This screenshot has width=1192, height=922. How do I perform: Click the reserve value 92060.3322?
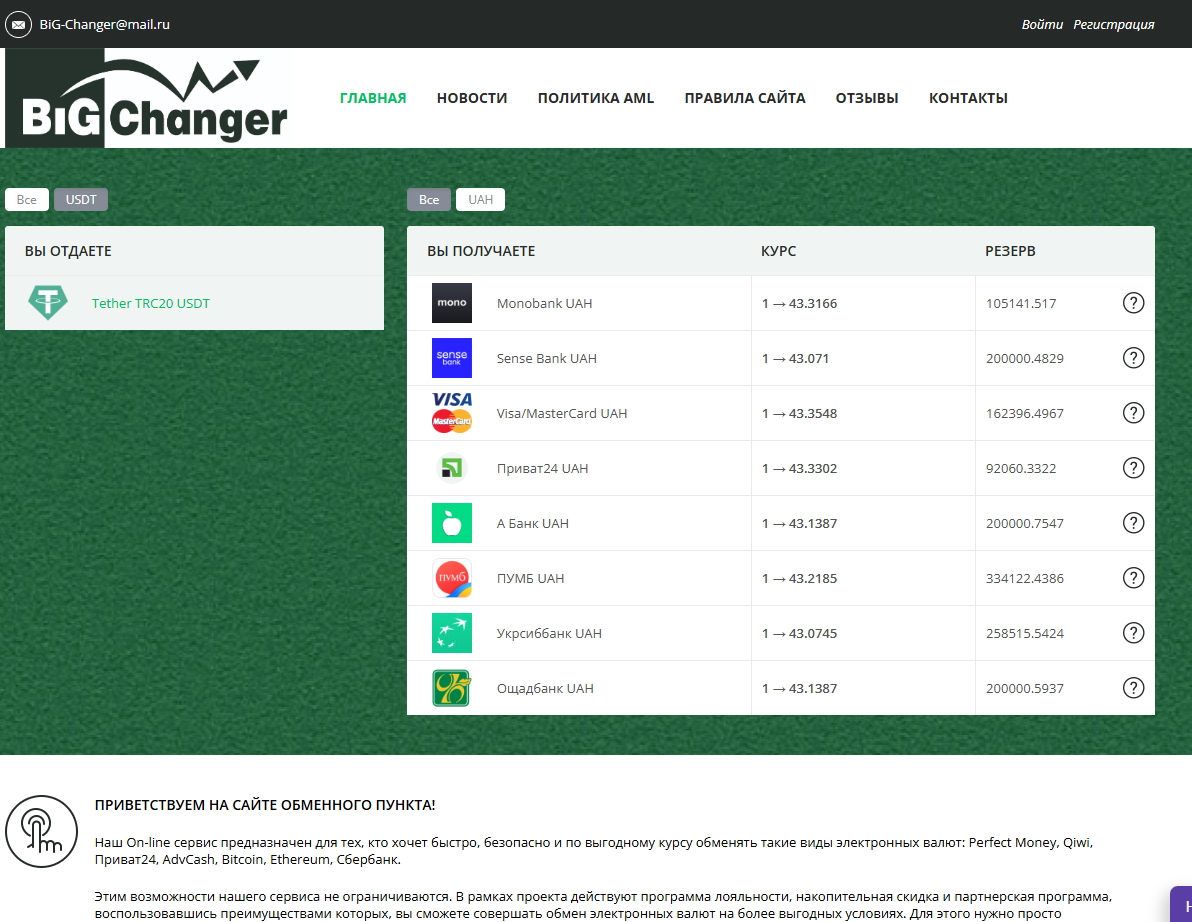click(x=1020, y=468)
